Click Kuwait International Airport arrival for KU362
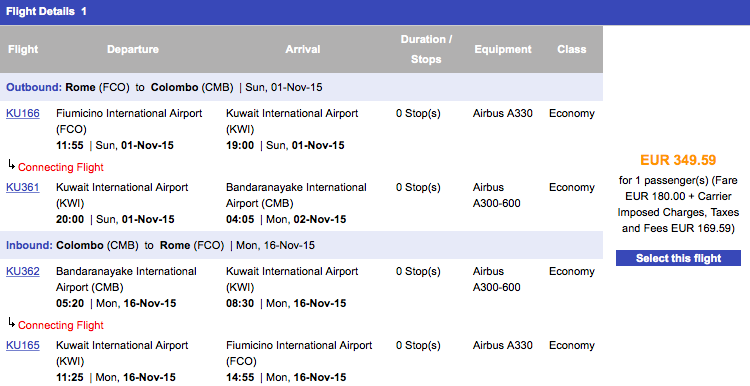 tap(292, 279)
